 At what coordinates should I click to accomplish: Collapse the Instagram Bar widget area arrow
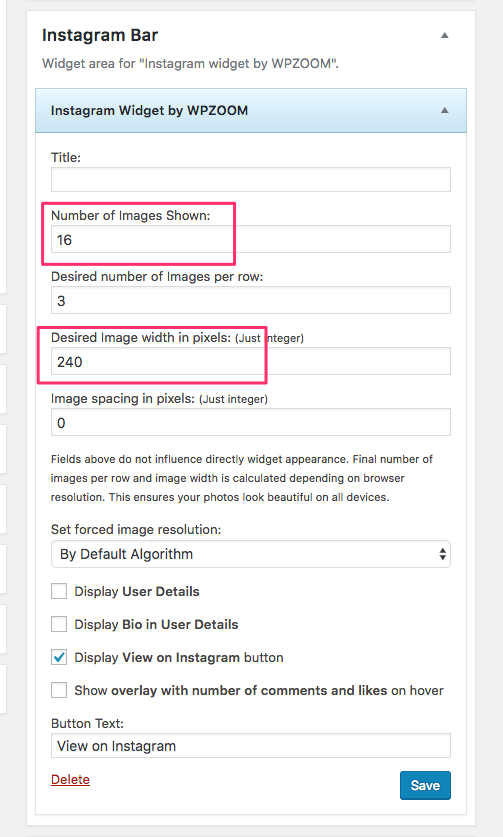coord(444,35)
